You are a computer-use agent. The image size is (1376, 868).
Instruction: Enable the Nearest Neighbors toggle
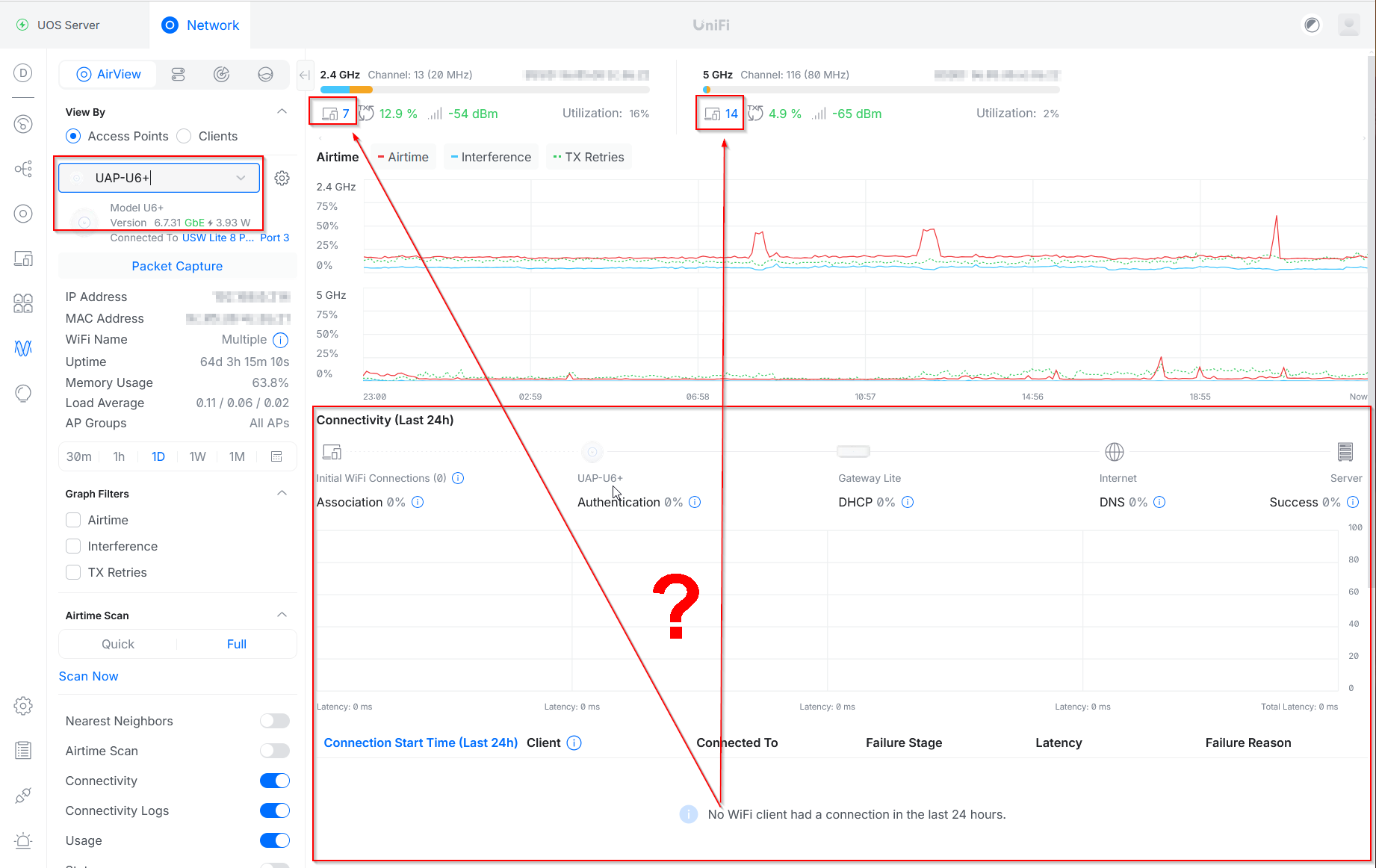(274, 721)
